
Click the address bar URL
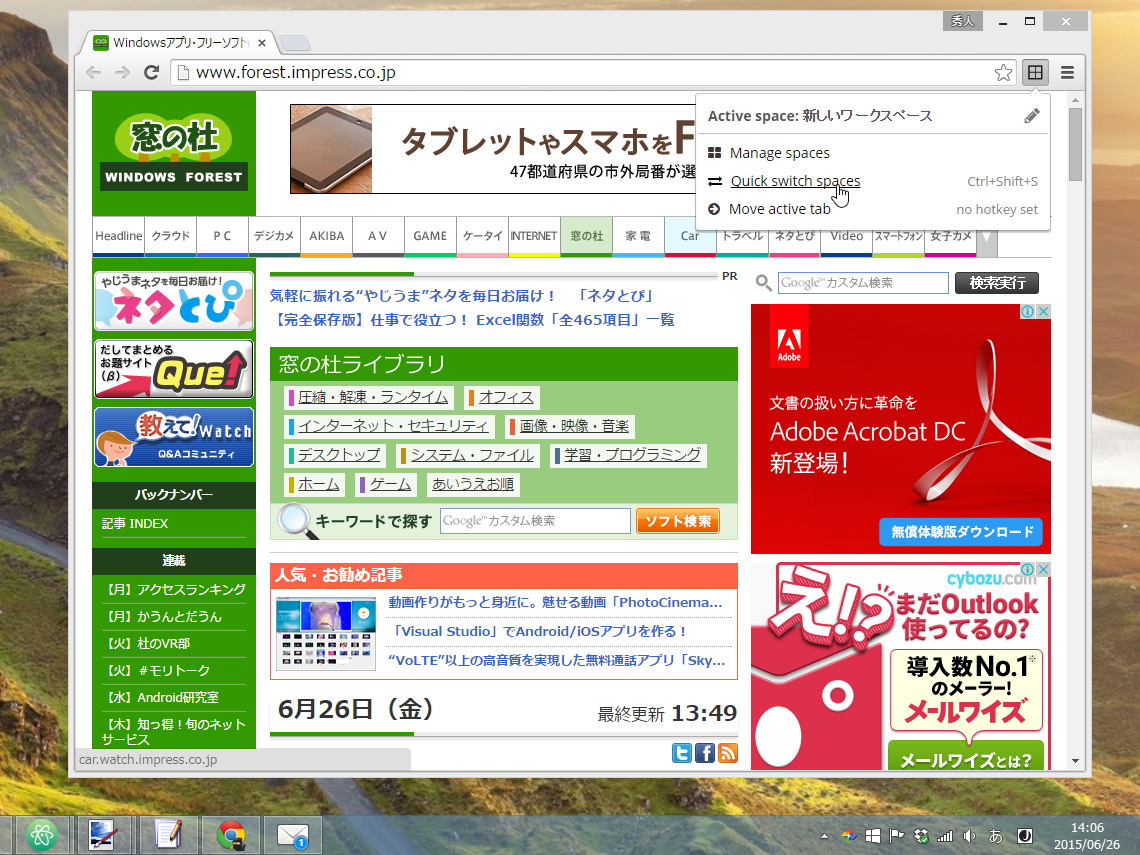click(x=296, y=72)
